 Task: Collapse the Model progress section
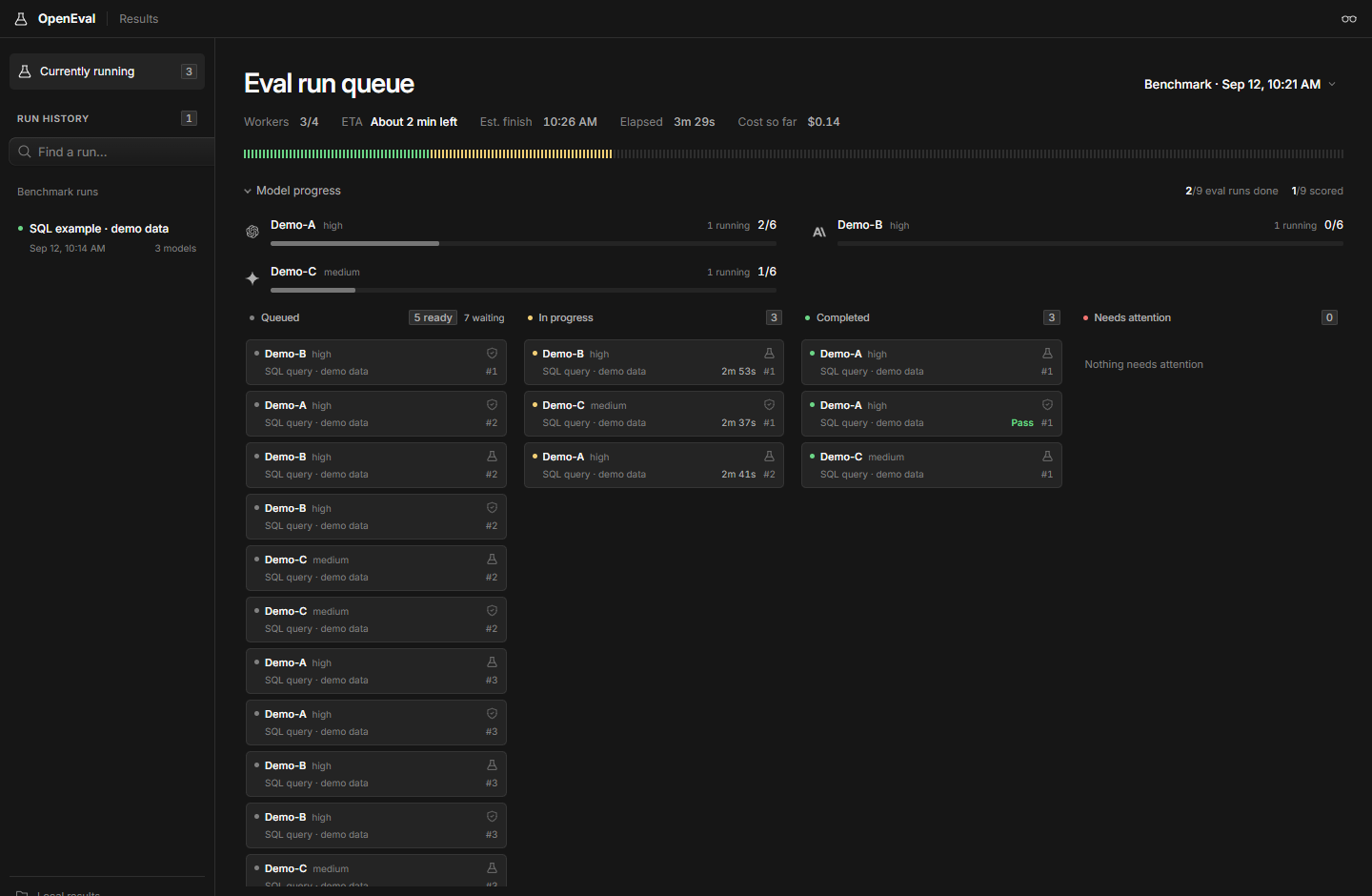pos(293,191)
